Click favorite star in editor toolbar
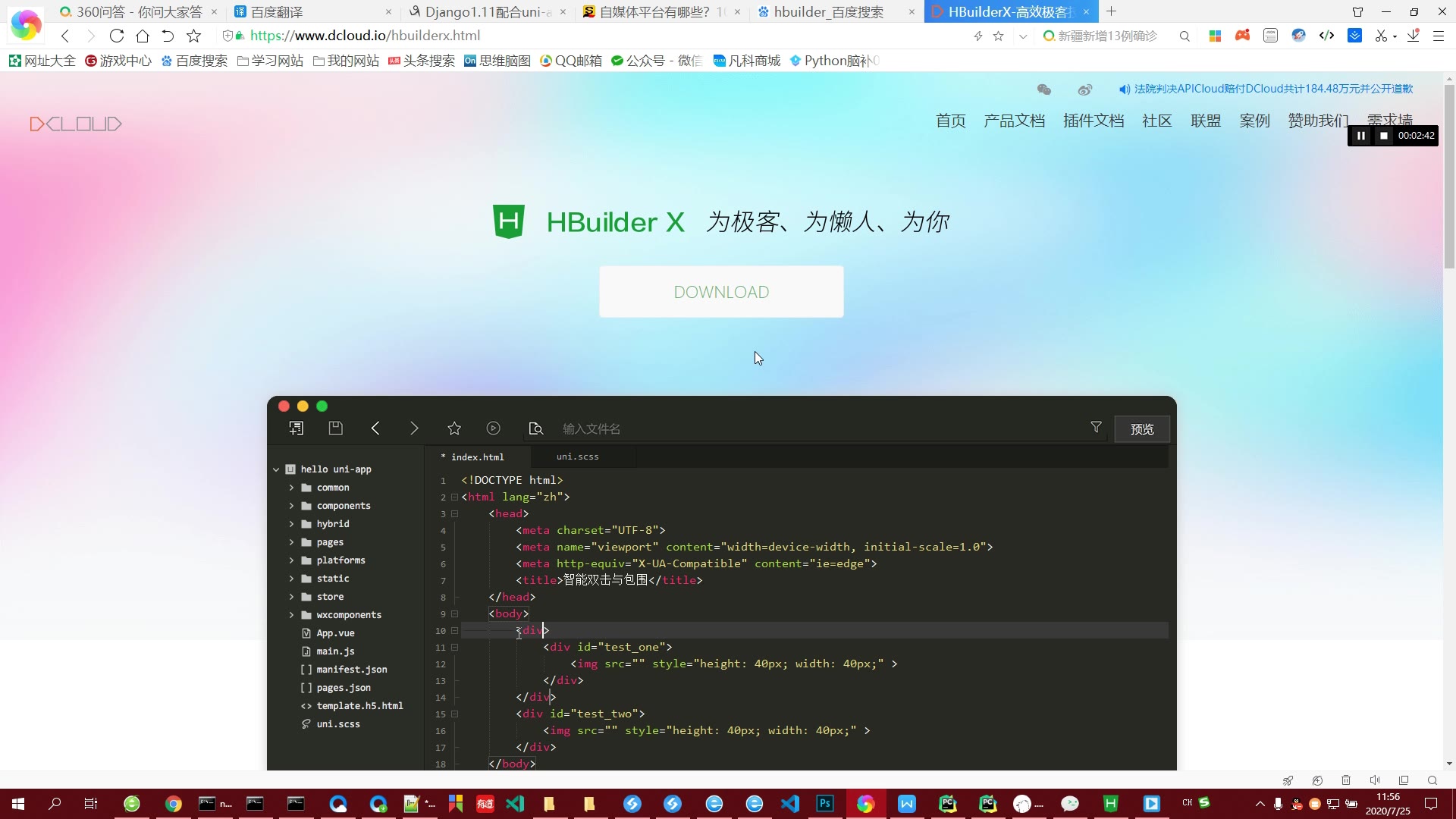 point(454,428)
